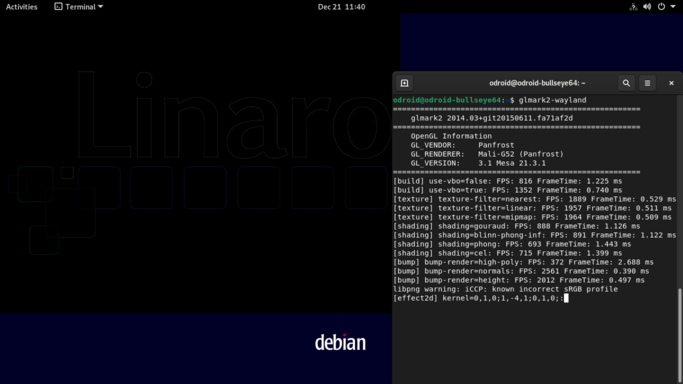Click the network status icon

click(633, 7)
